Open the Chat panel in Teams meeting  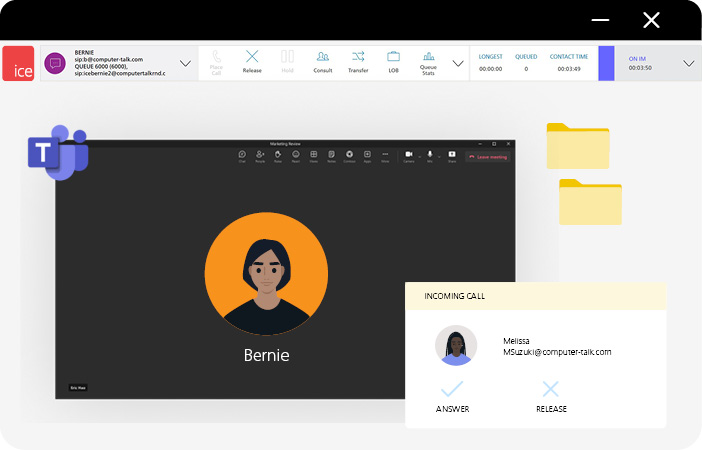[242, 155]
